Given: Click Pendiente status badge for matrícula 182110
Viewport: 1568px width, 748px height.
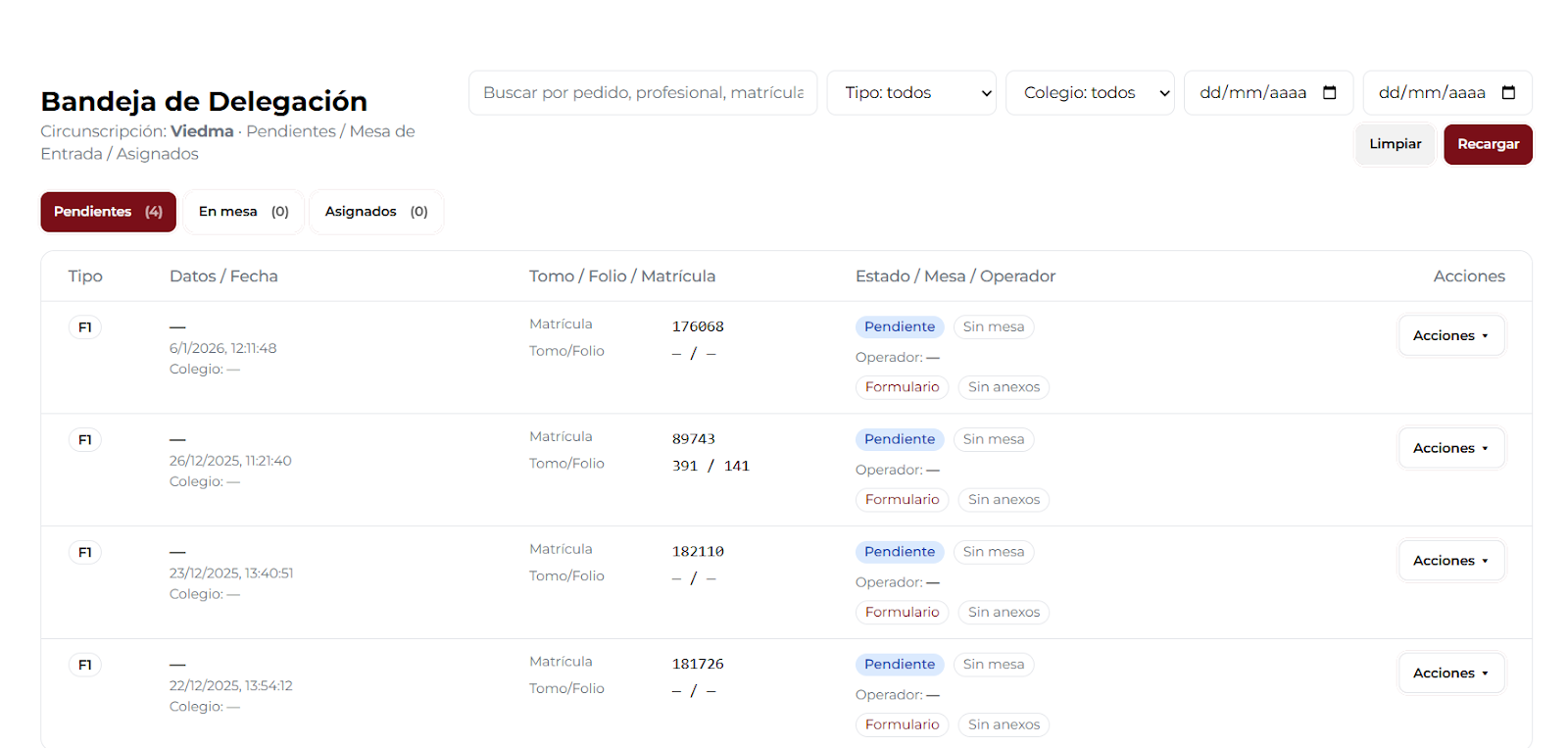Looking at the screenshot, I should (x=899, y=552).
